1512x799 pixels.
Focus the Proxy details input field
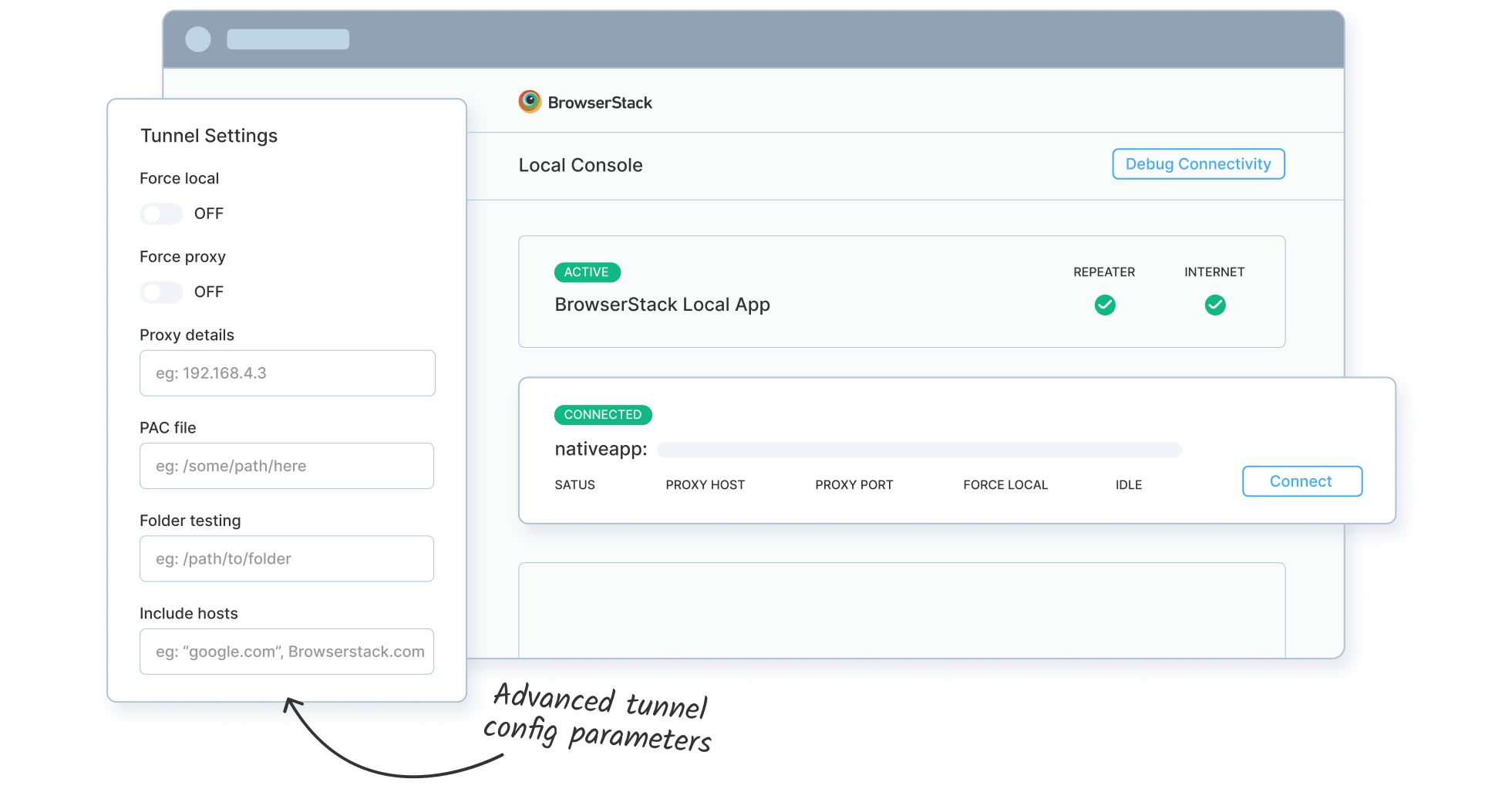click(x=288, y=373)
